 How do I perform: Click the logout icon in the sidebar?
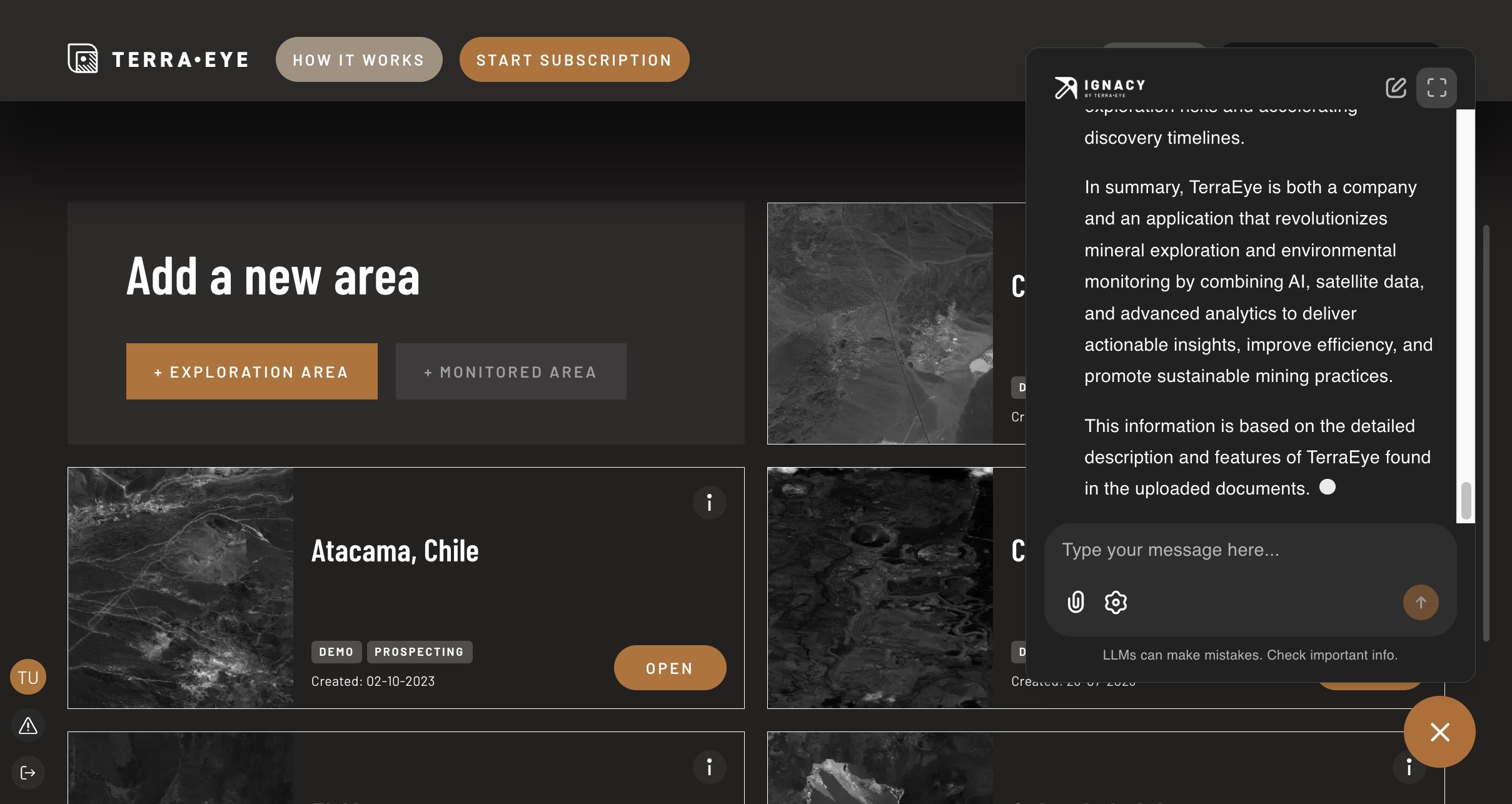(28, 773)
